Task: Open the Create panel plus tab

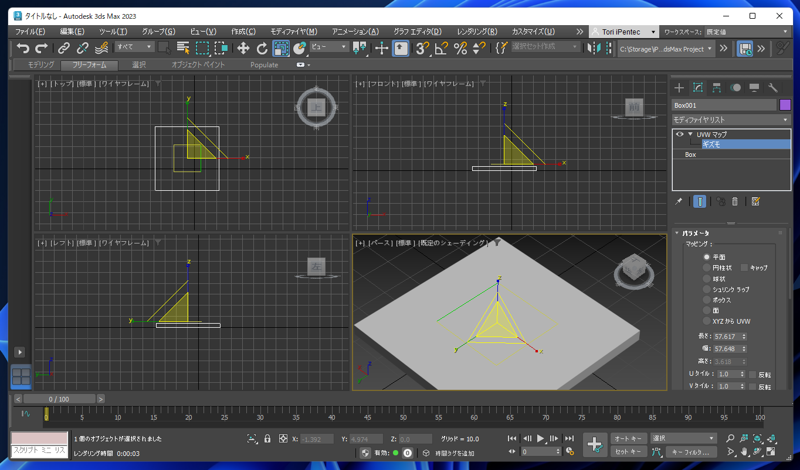Action: (679, 88)
